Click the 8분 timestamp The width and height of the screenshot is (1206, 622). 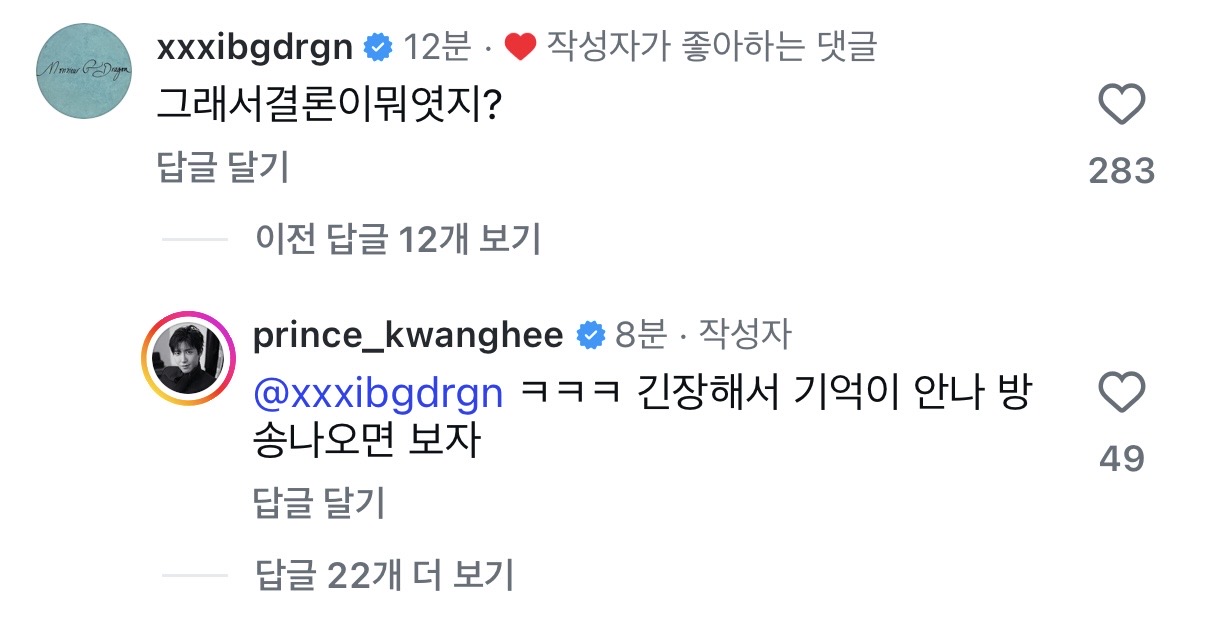pyautogui.click(x=641, y=336)
